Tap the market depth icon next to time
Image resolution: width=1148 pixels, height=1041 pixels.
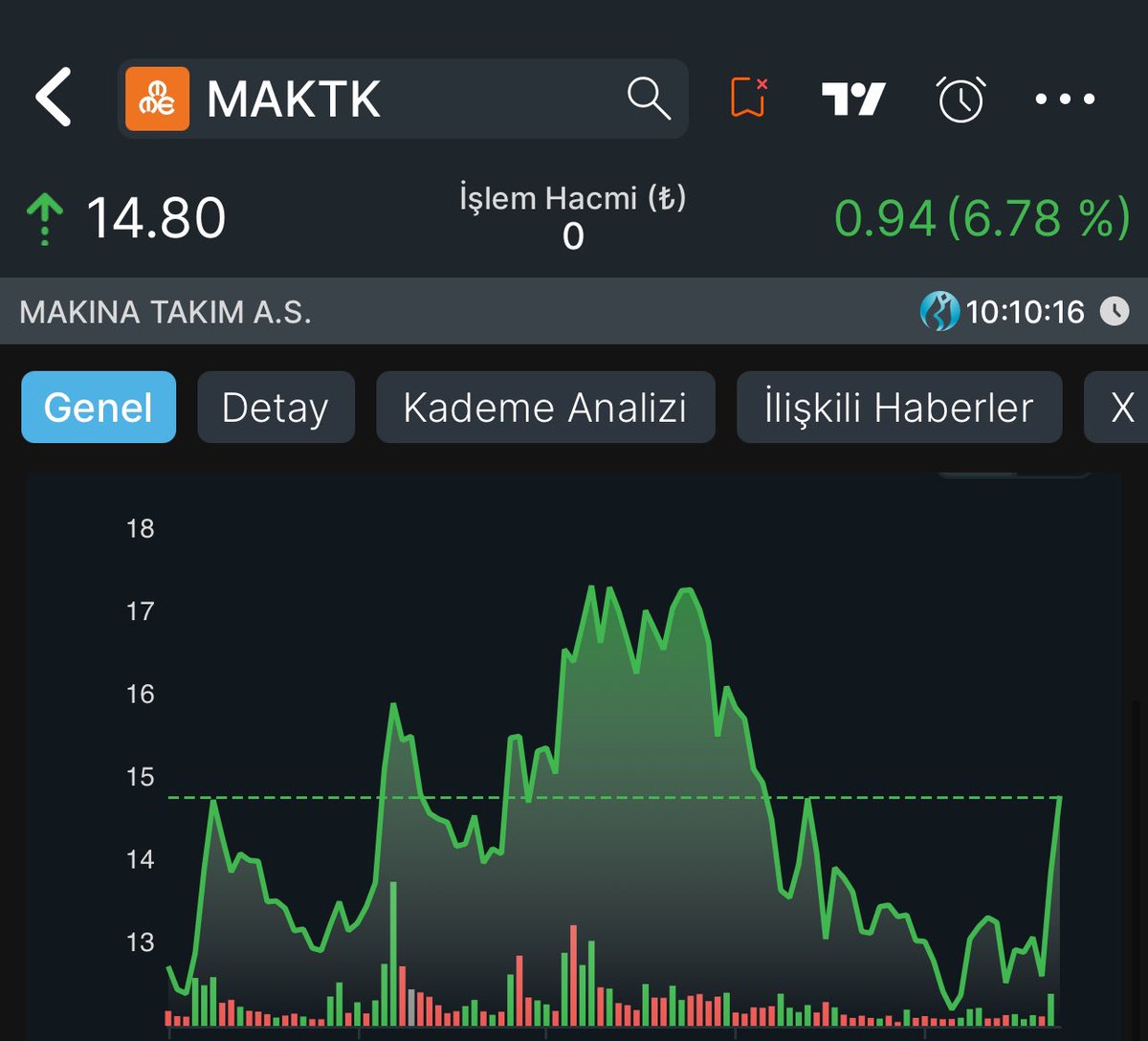941,311
